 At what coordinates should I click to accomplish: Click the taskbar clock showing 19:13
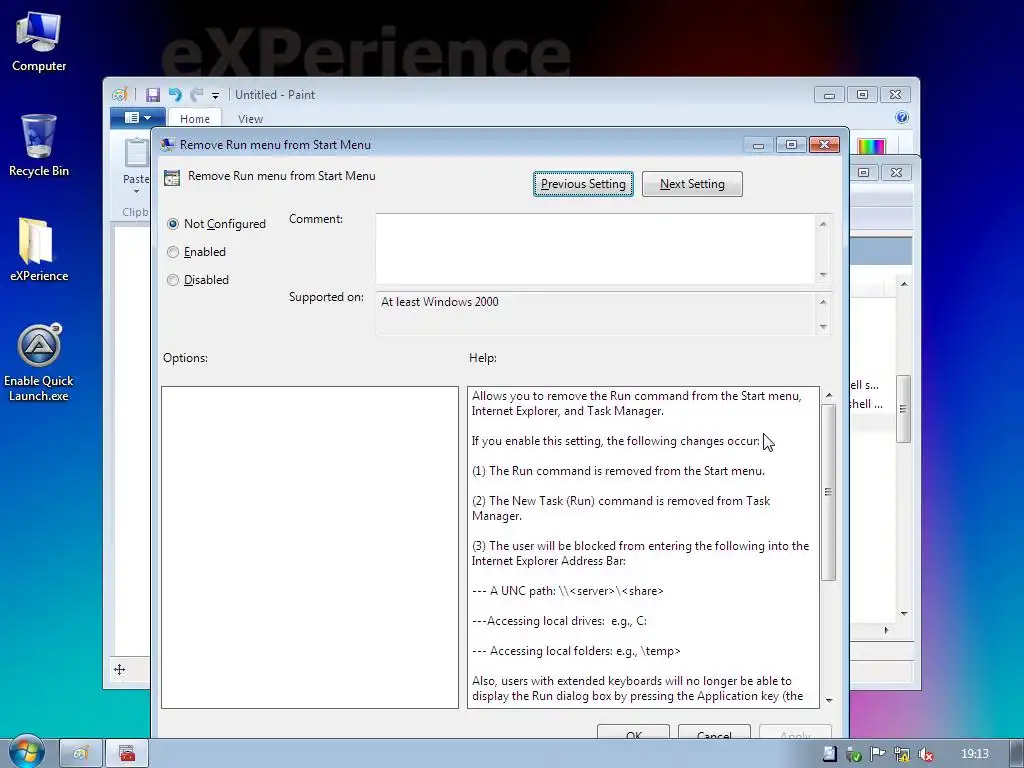974,754
